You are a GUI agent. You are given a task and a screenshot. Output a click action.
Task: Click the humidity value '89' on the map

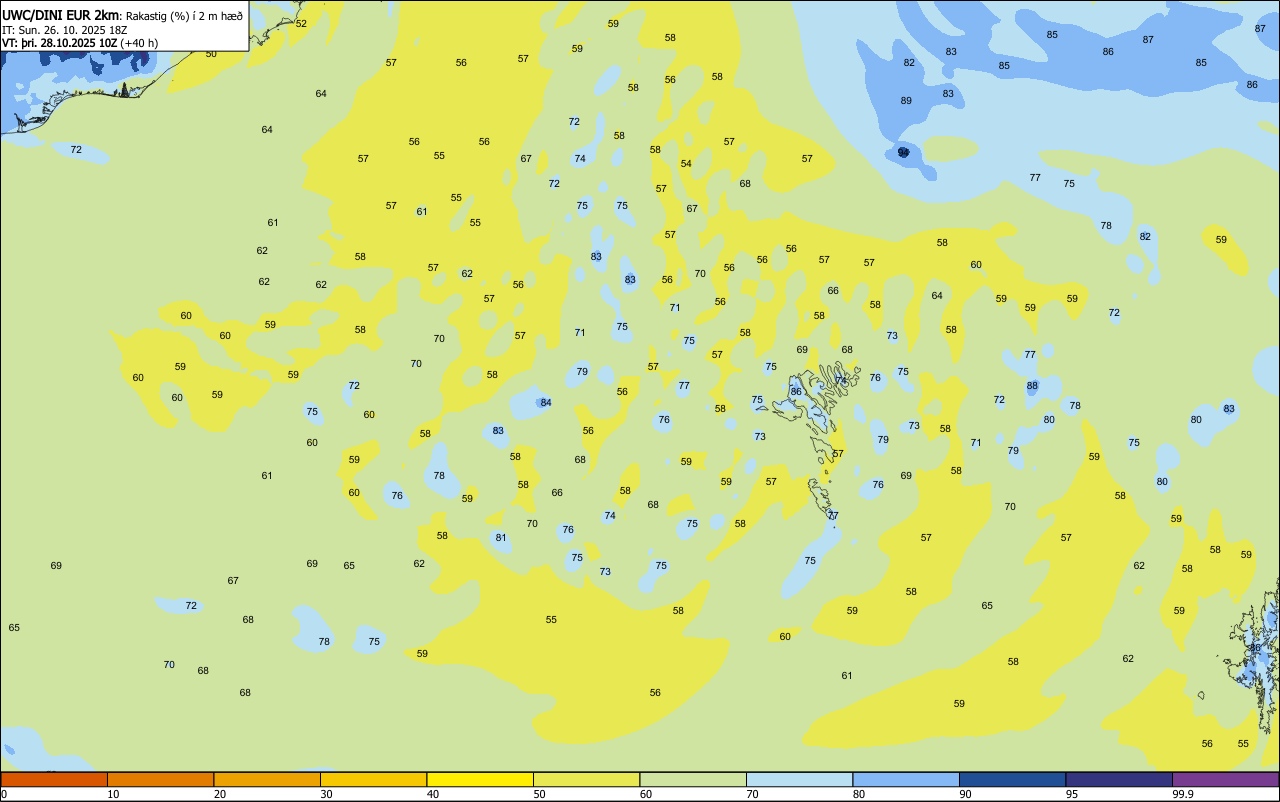click(x=906, y=101)
